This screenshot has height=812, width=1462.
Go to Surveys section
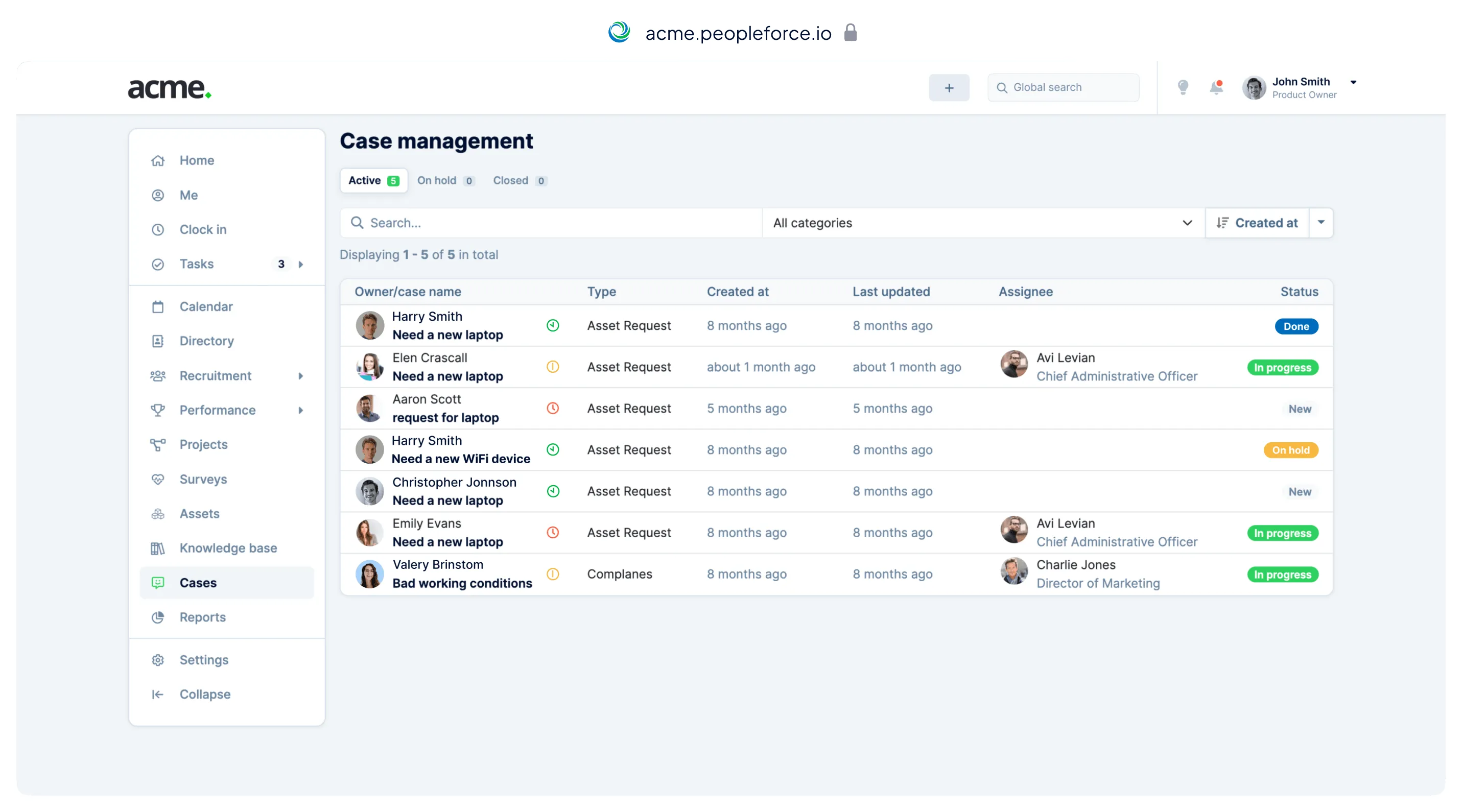[203, 479]
